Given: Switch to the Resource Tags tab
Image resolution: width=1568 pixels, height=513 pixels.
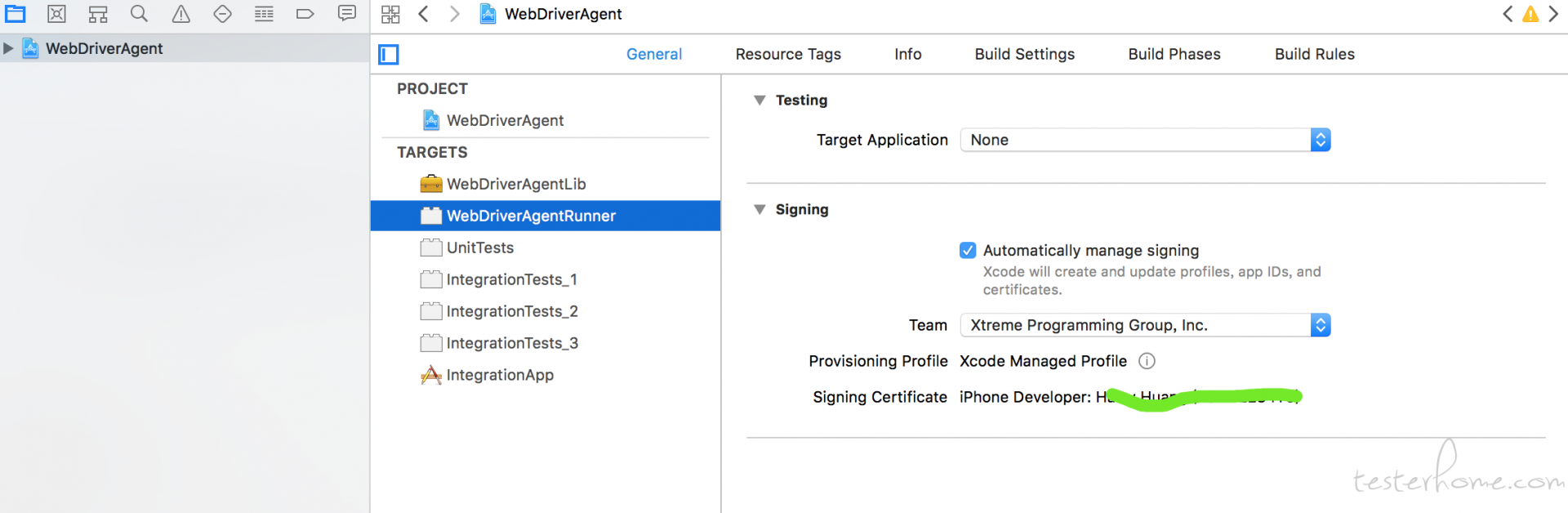Looking at the screenshot, I should click(788, 54).
